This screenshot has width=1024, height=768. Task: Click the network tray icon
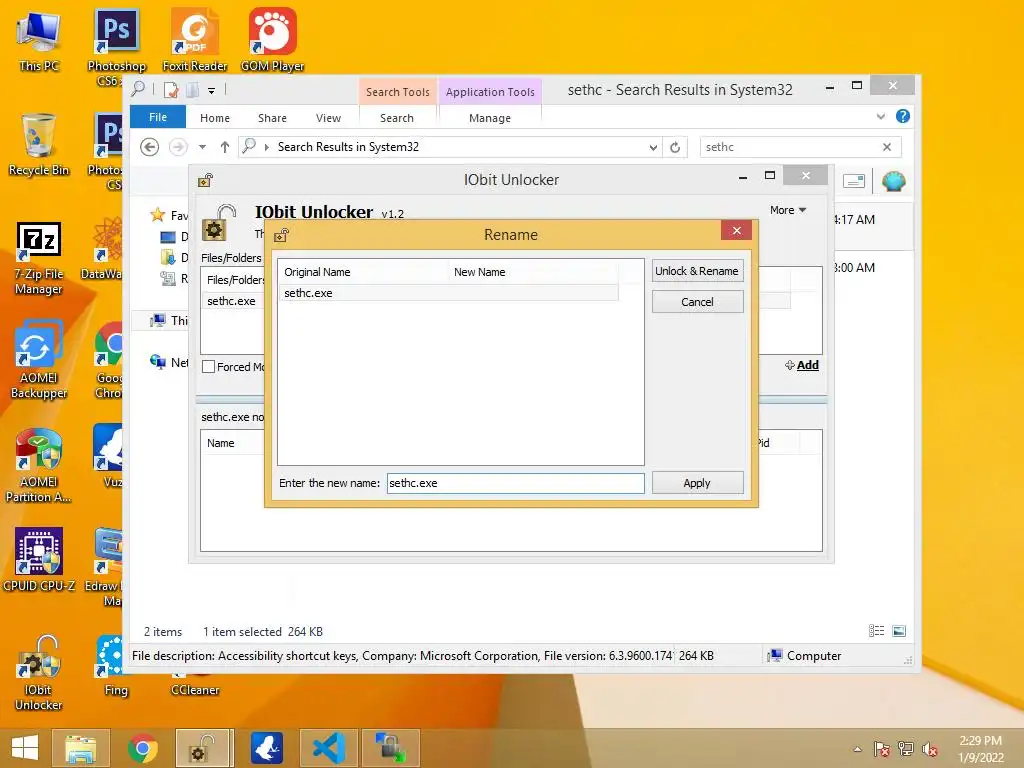coord(906,750)
